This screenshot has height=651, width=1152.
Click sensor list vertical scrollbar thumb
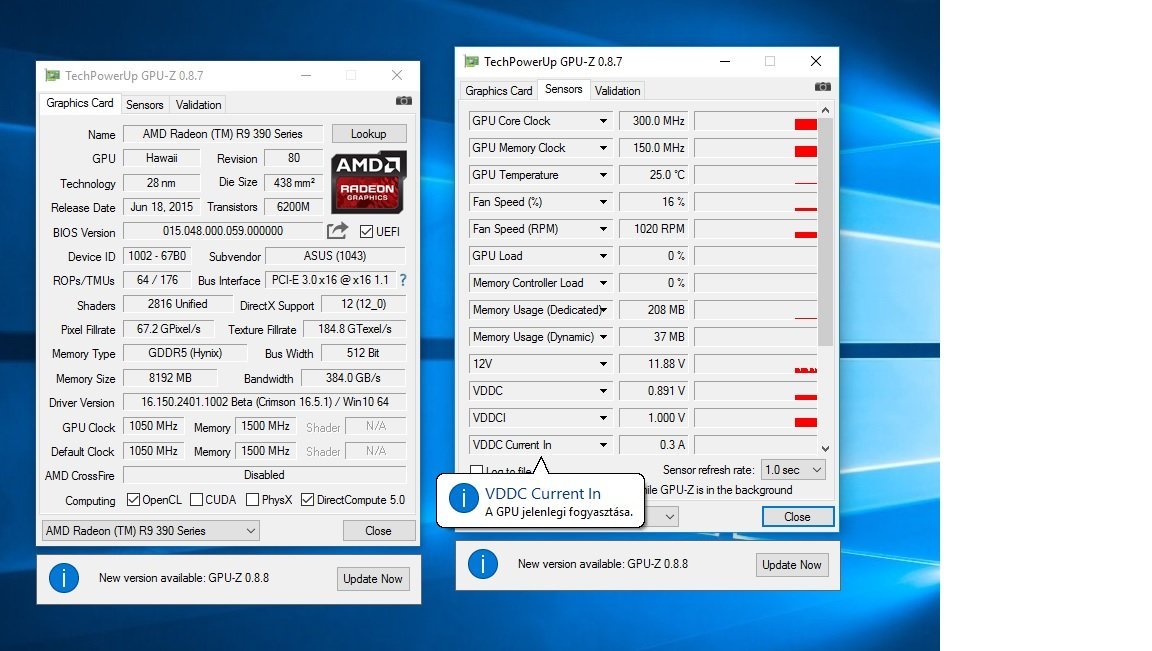click(826, 231)
